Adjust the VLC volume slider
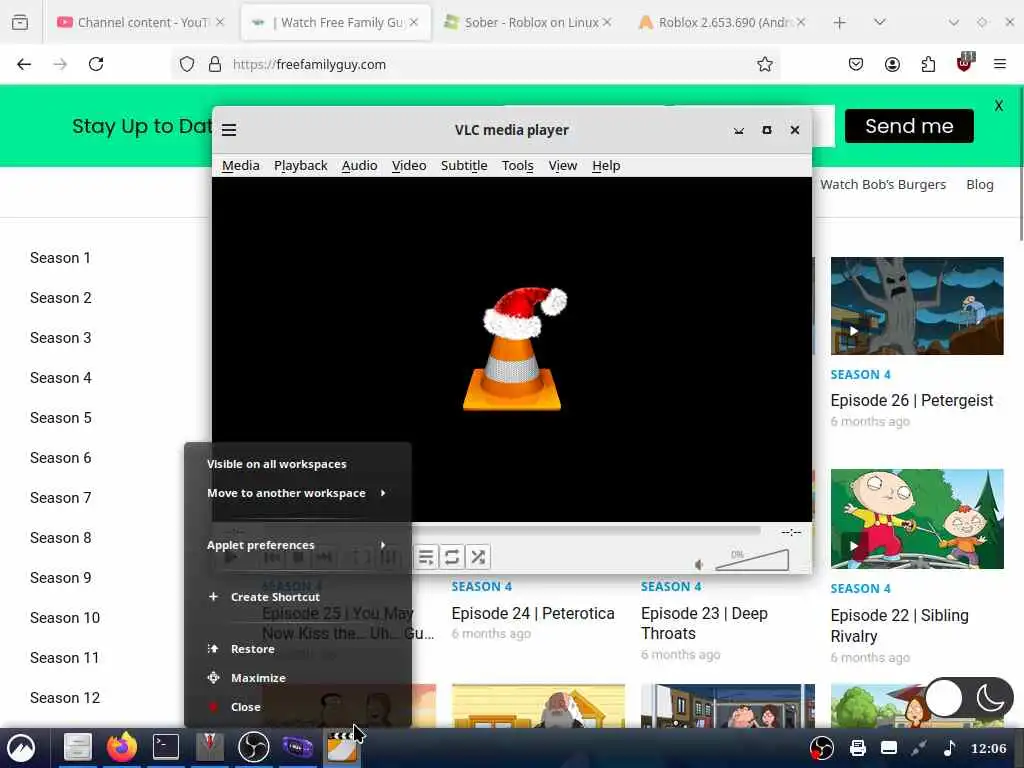This screenshot has height=768, width=1024. [x=752, y=560]
